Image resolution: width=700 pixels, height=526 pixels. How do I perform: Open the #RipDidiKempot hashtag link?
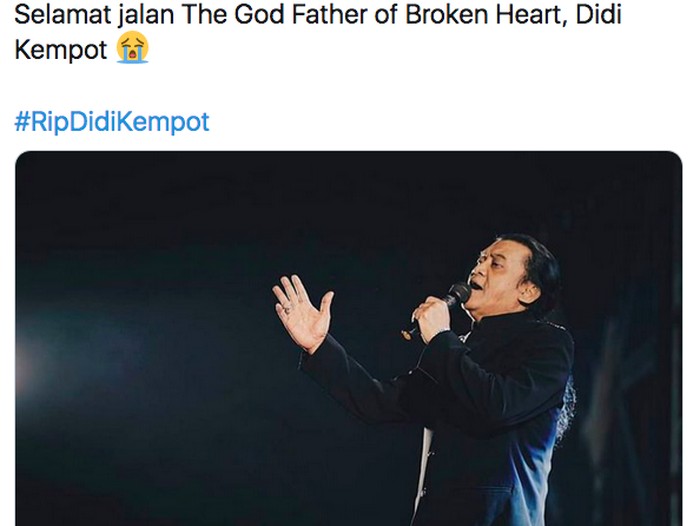(x=112, y=122)
